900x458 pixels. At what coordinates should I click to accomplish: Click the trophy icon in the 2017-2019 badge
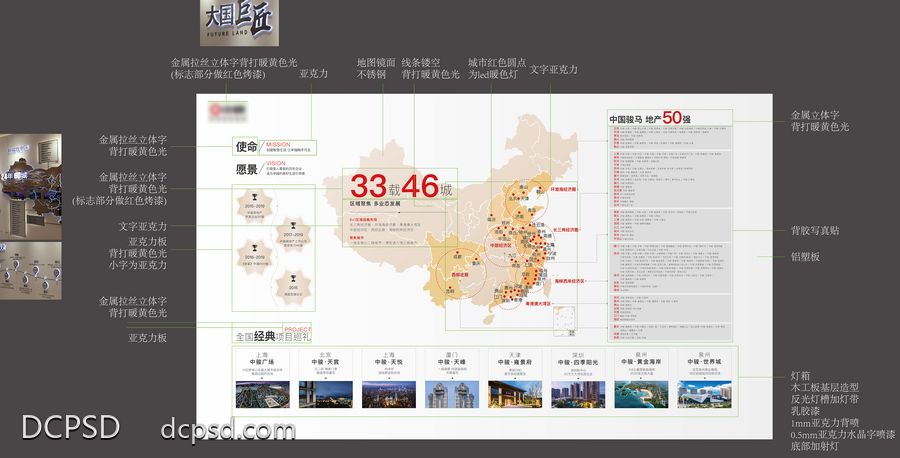pyautogui.click(x=293, y=225)
